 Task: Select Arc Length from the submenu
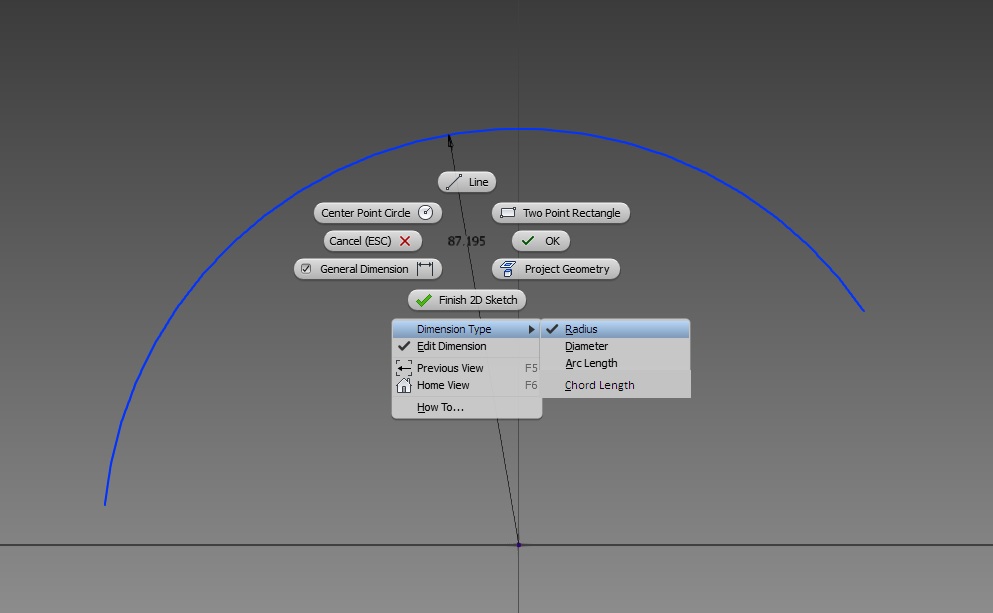(x=589, y=363)
